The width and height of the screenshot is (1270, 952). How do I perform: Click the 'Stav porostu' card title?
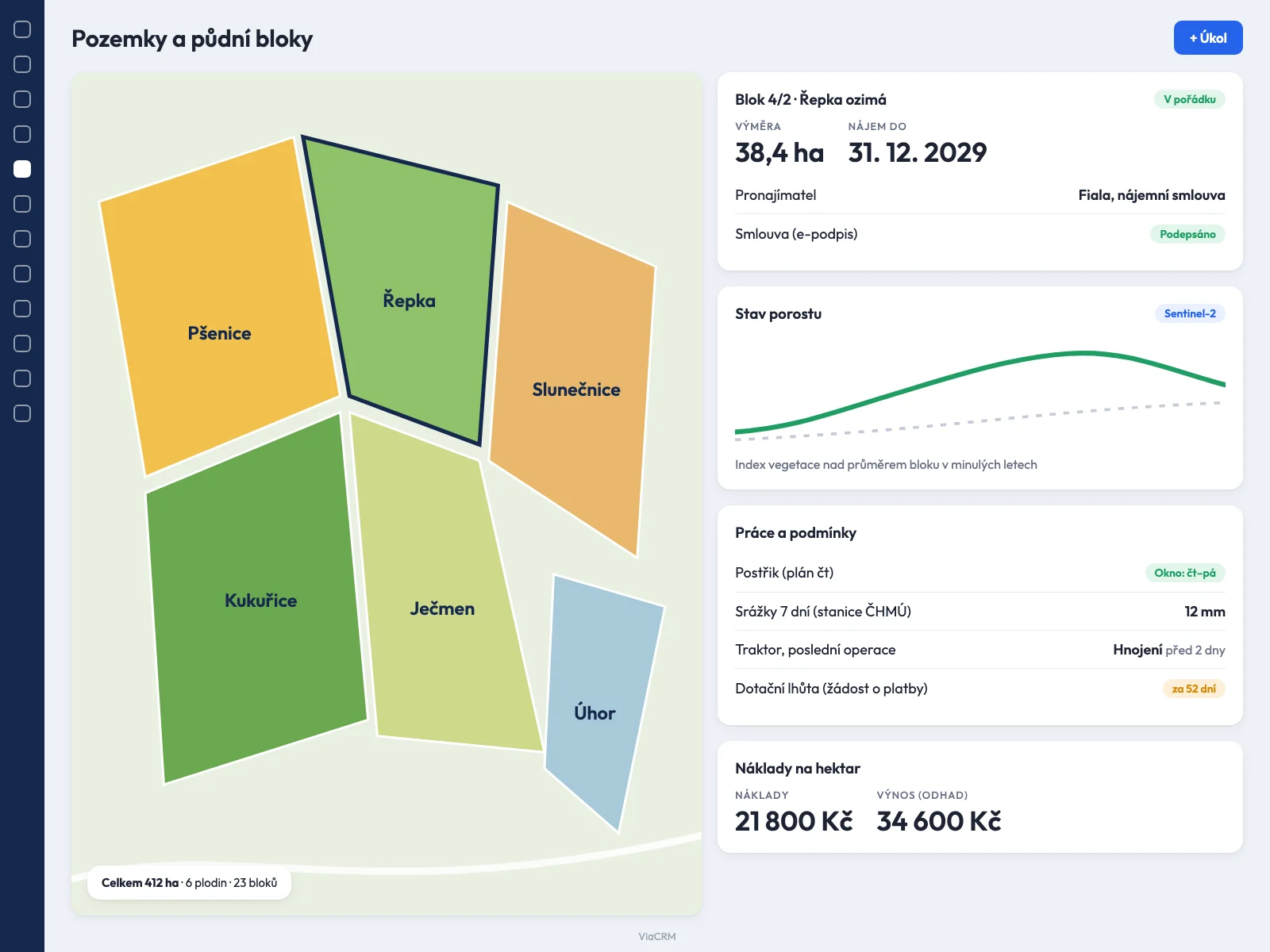[778, 313]
